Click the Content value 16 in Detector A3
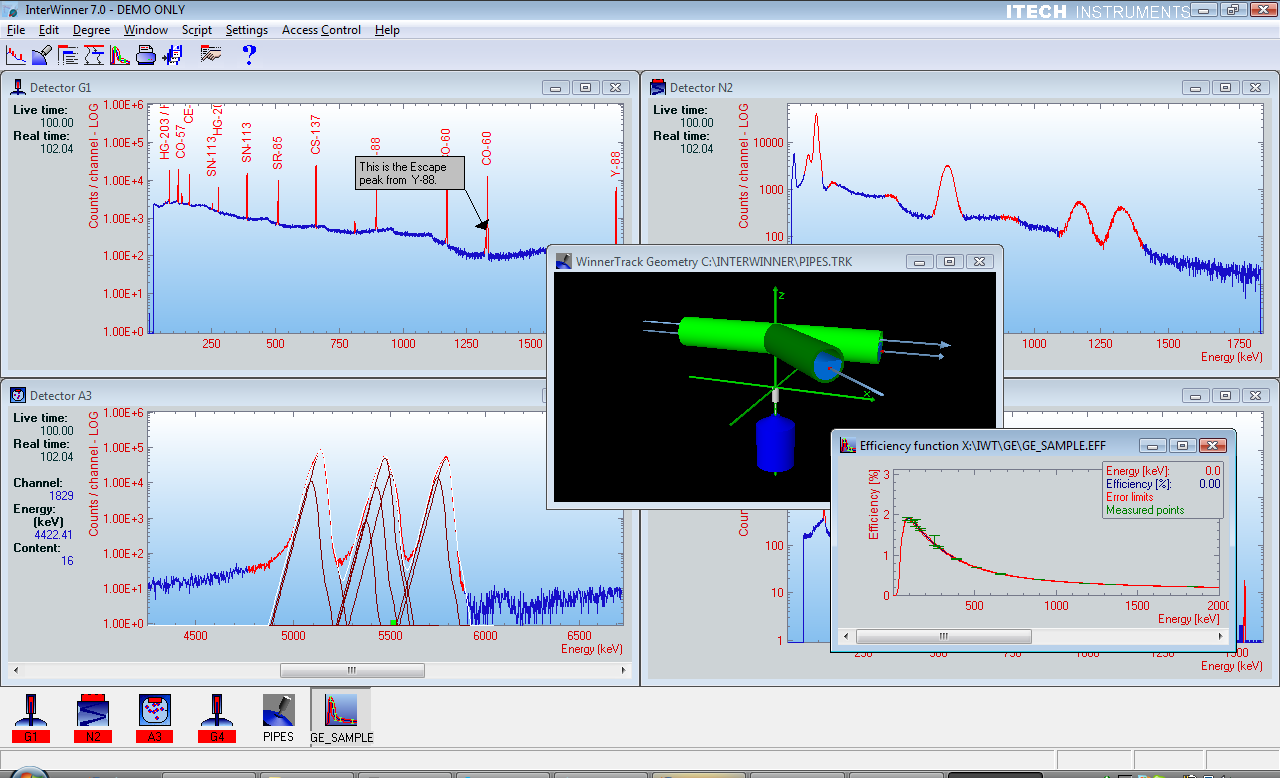 coord(68,560)
